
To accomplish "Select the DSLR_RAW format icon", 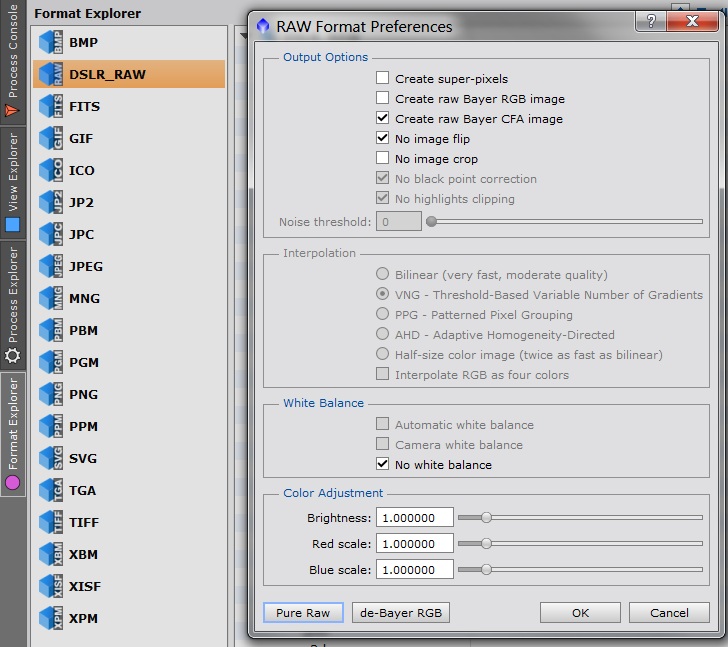I will click(51, 74).
